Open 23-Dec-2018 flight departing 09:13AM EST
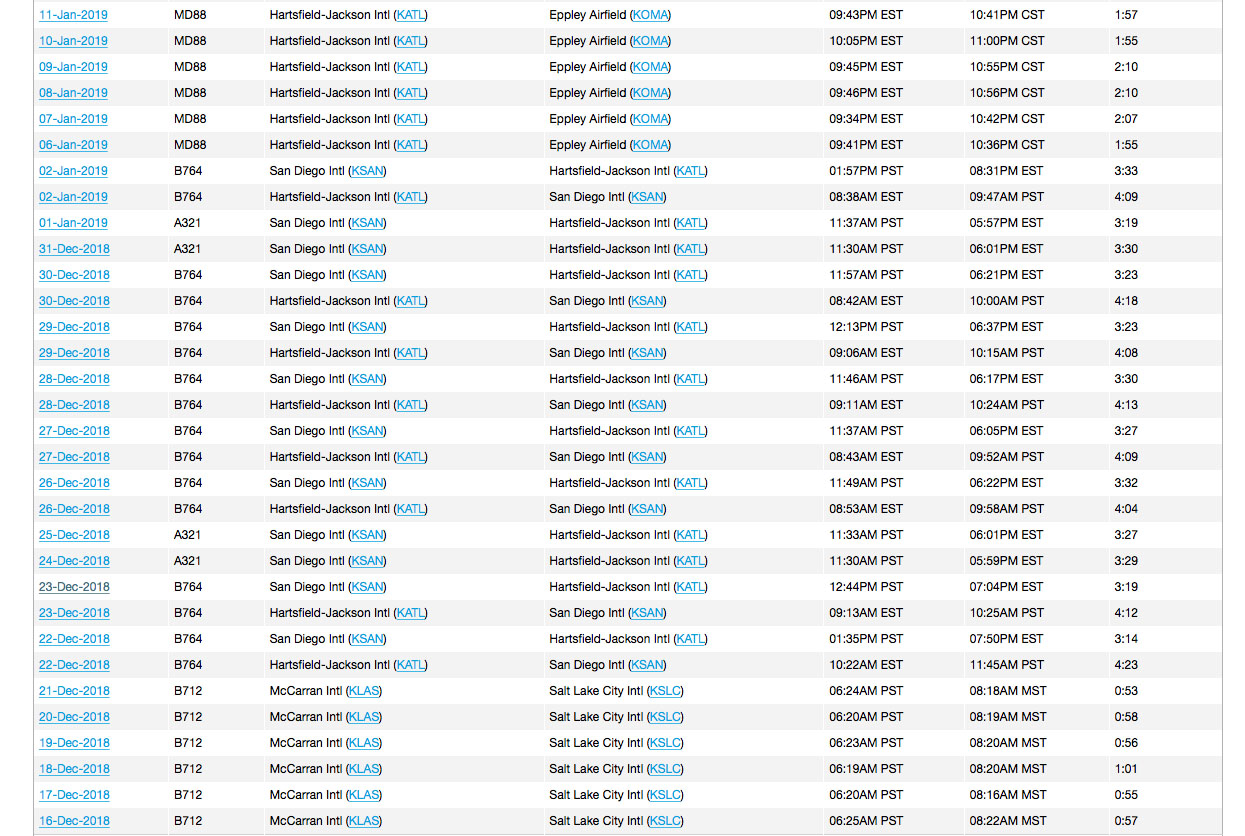The width and height of the screenshot is (1245, 836). (74, 613)
